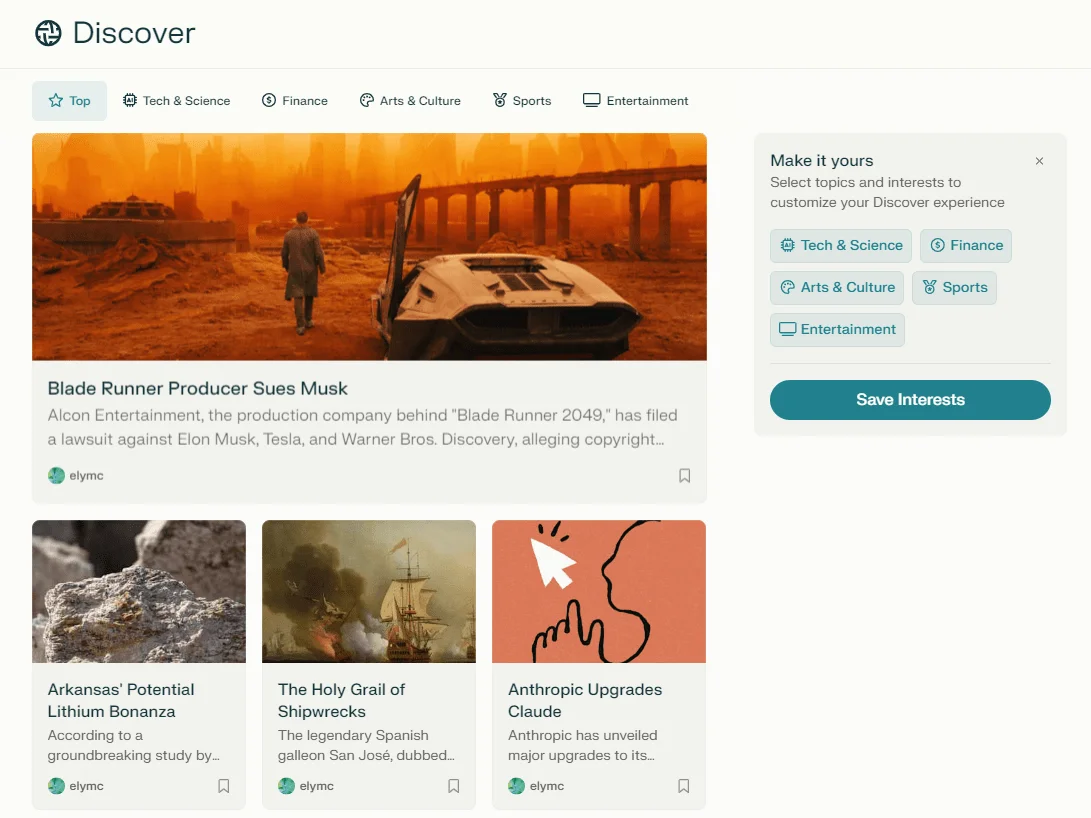Click the TV icon next to Entertainment
The image size is (1091, 818).
pos(591,100)
